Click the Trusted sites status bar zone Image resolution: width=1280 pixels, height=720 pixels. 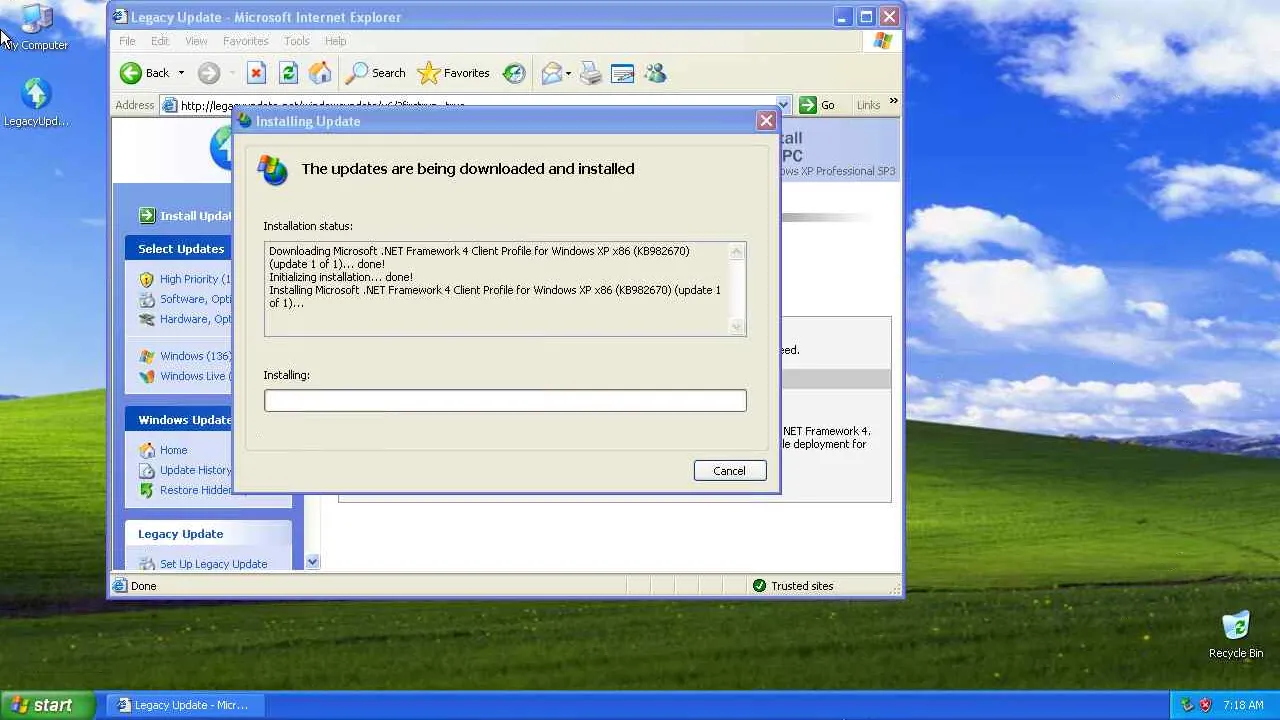click(x=792, y=586)
